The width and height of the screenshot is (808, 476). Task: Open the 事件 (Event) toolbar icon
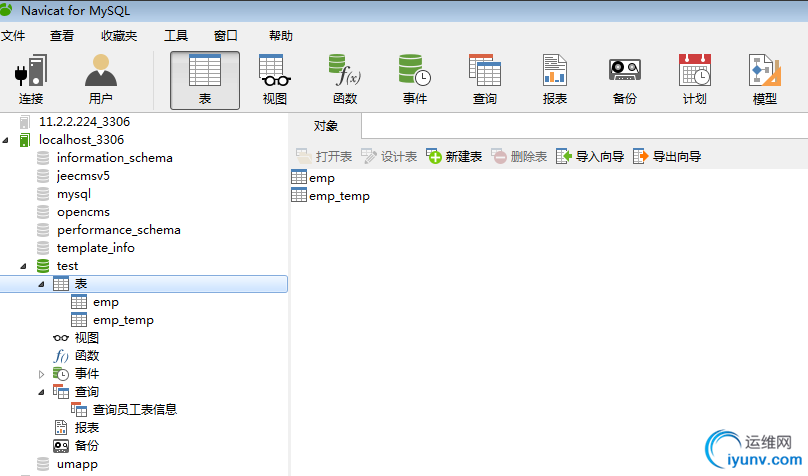(415, 80)
